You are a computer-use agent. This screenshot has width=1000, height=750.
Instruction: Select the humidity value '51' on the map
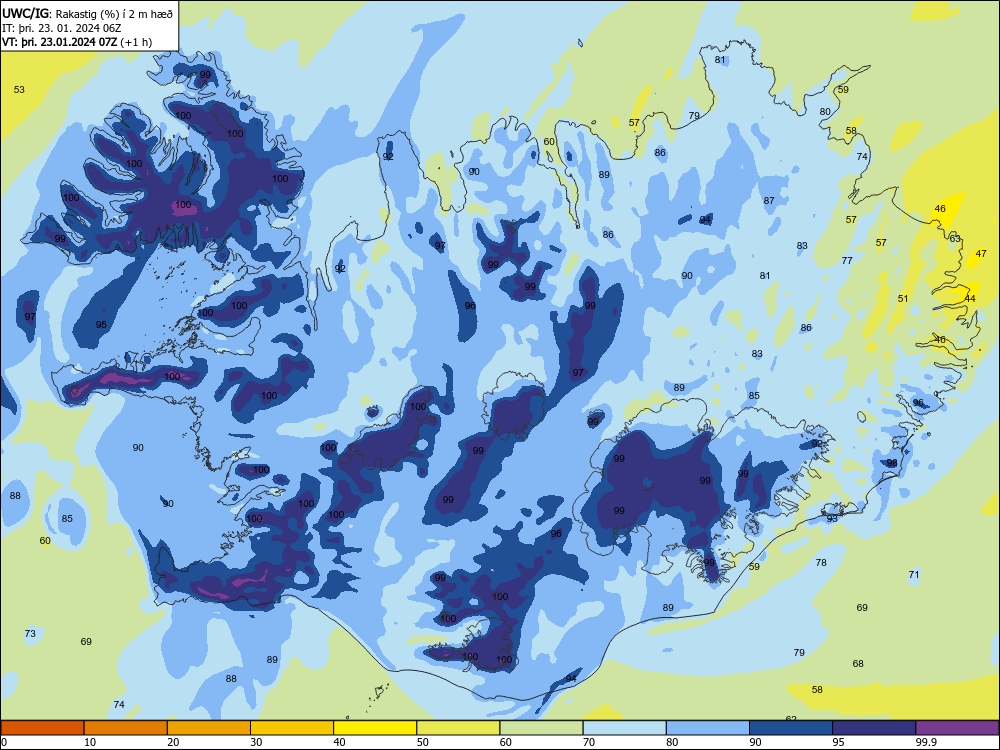(x=903, y=298)
